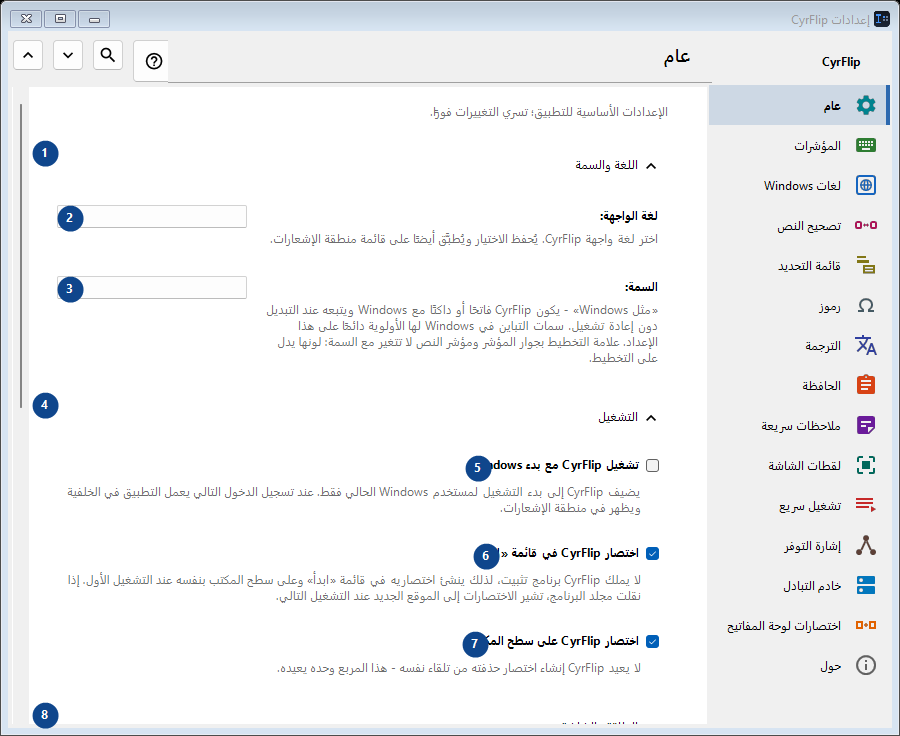Click the يضيف CyrFlip إلى بدء التشغيل description
This screenshot has width=900, height=736.
point(354,500)
